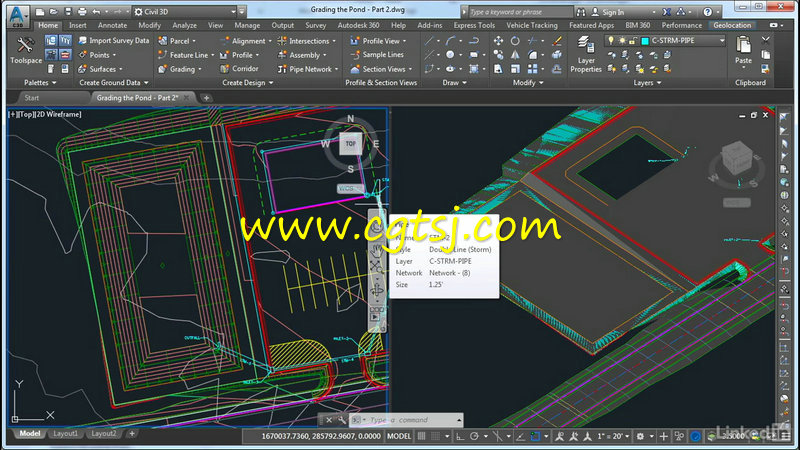800x450 pixels.
Task: Open the Grading dropdown
Action: 180,69
